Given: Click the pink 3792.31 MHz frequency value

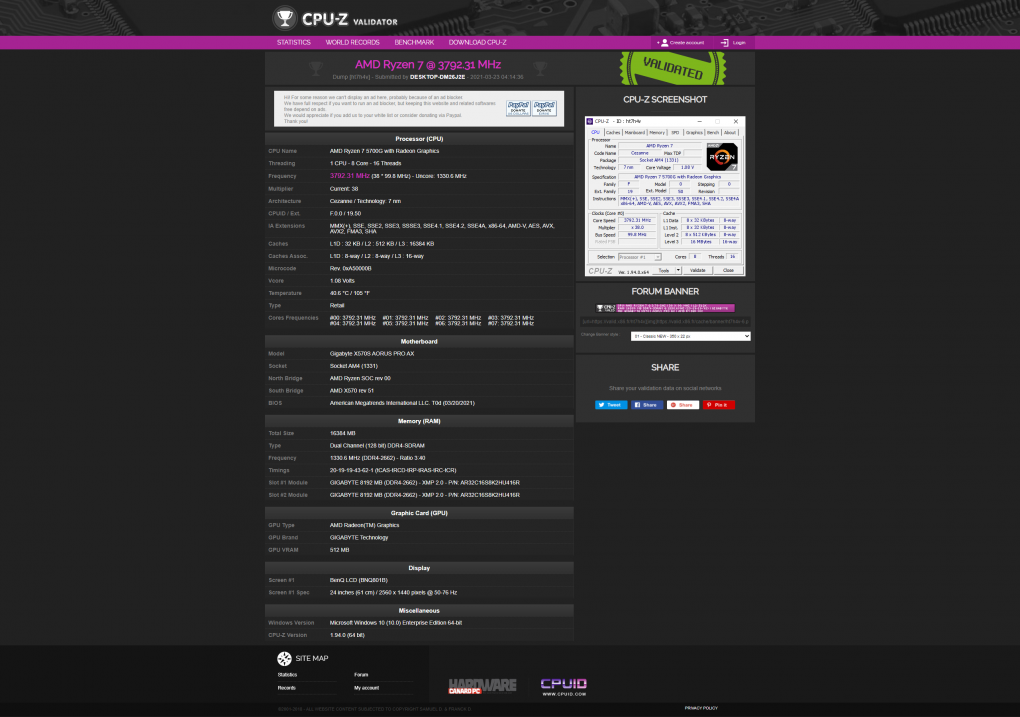Looking at the screenshot, I should 349,176.
